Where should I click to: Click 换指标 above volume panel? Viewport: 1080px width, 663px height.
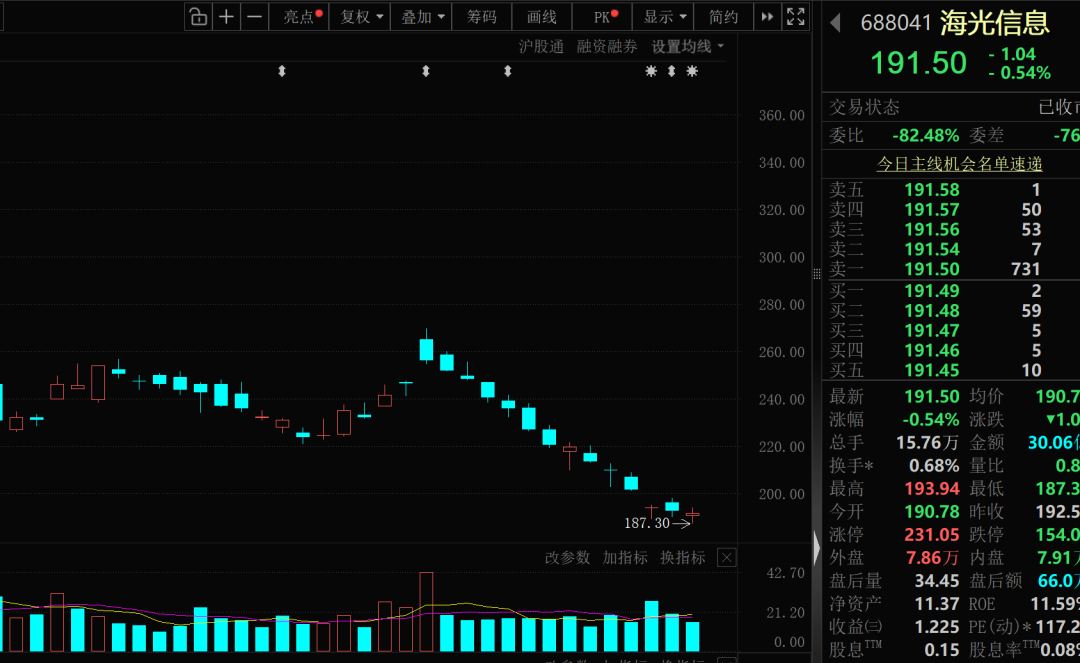(682, 558)
